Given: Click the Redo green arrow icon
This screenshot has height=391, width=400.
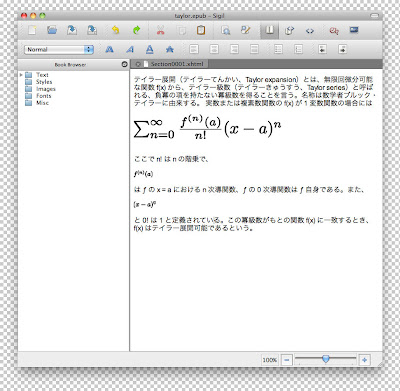Looking at the screenshot, I should pyautogui.click(x=137, y=30).
